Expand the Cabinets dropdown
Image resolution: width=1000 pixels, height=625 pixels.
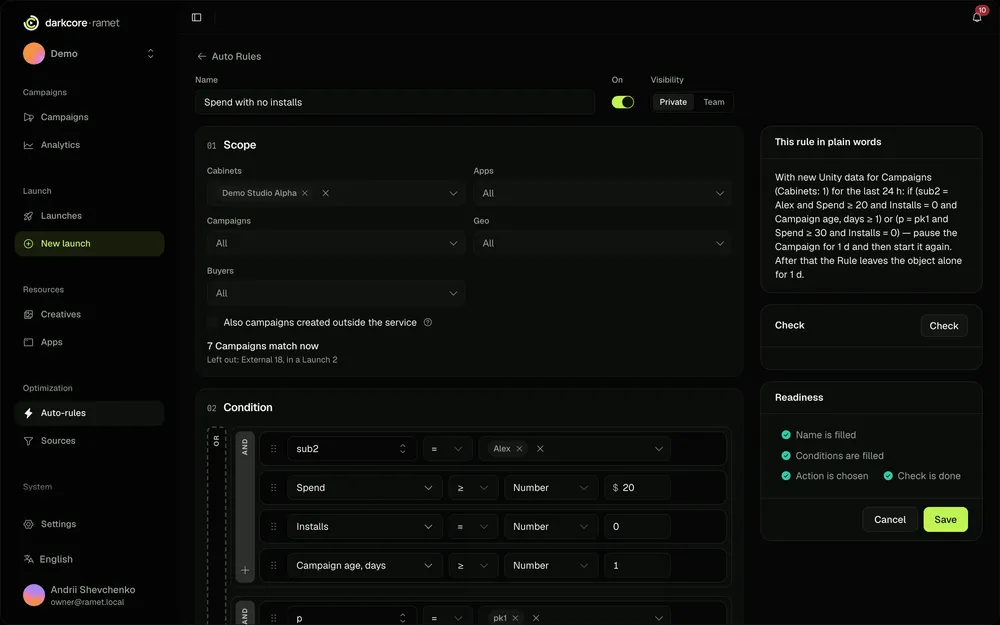(453, 193)
